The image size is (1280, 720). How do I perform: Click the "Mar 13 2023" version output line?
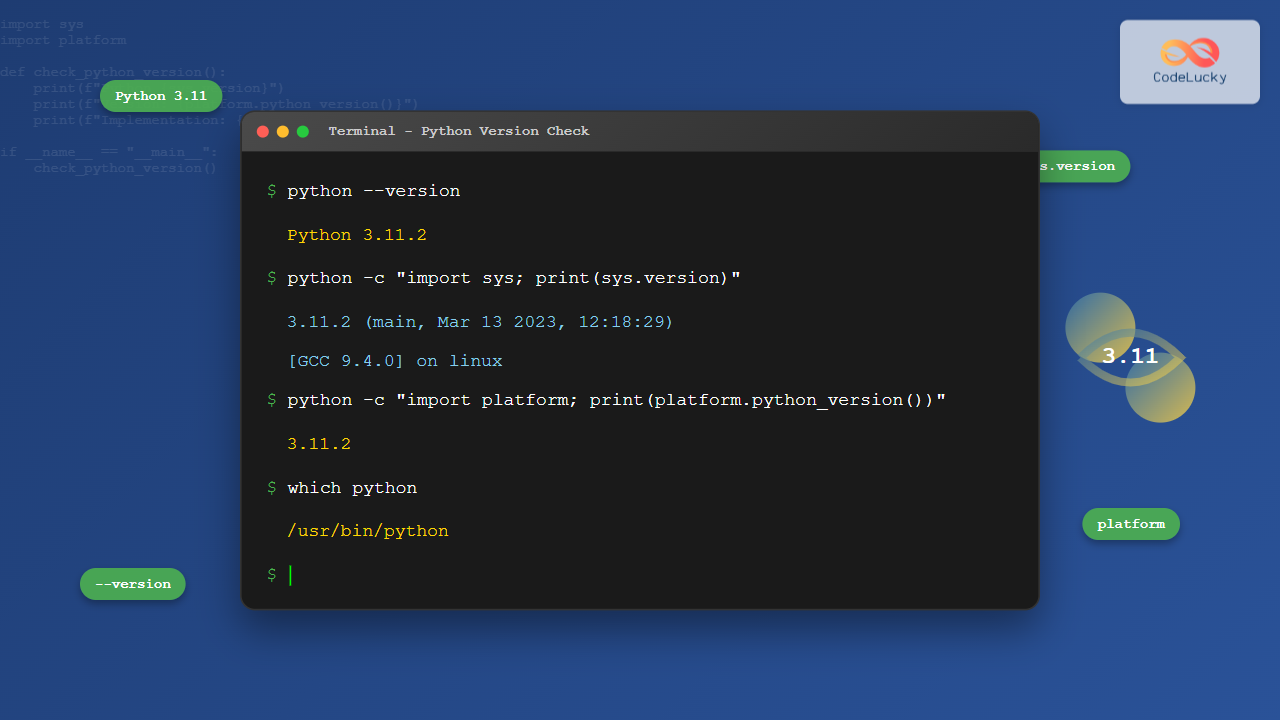pyautogui.click(x=480, y=322)
